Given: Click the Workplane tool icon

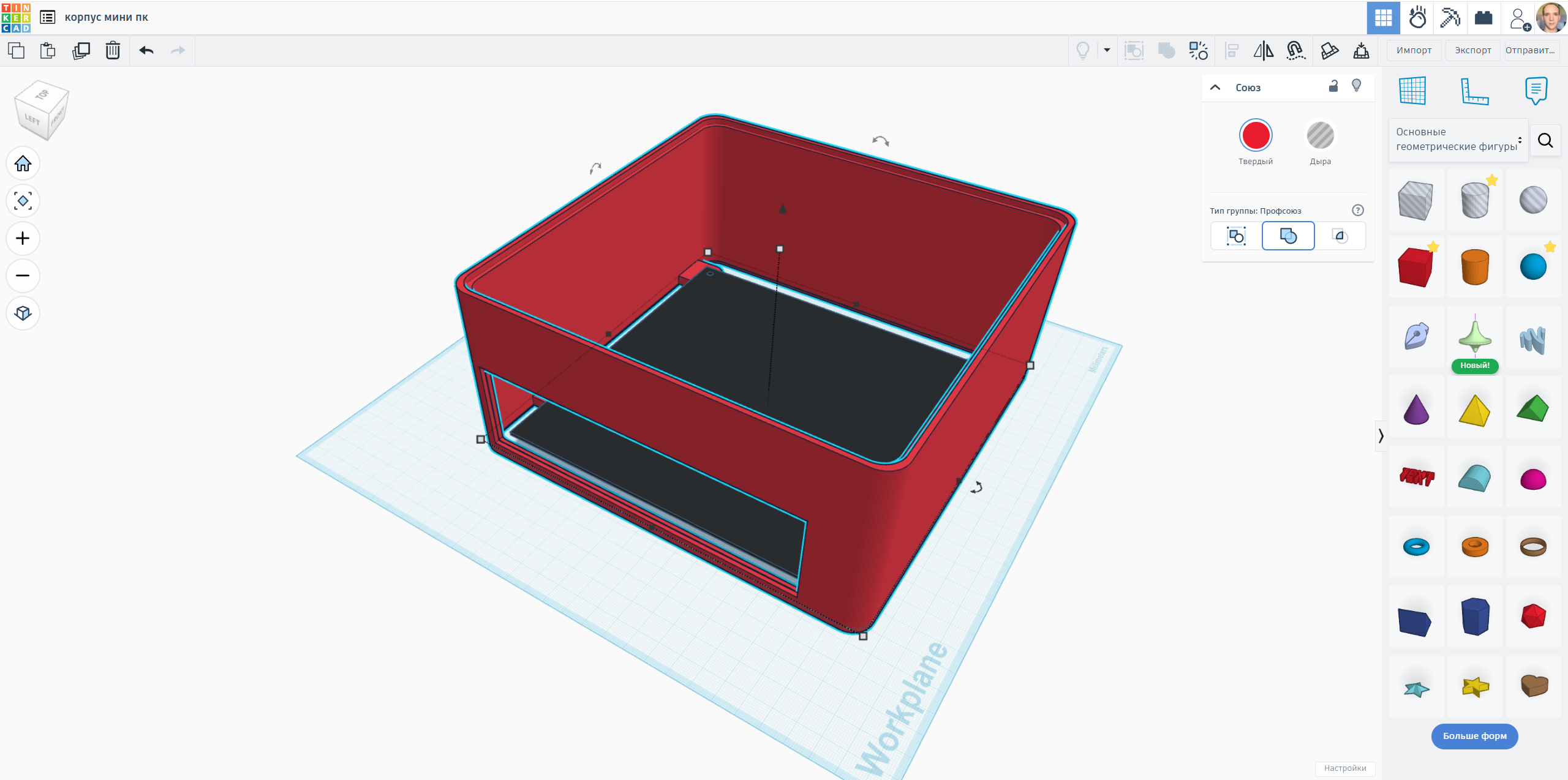Looking at the screenshot, I should pyautogui.click(x=1412, y=91).
